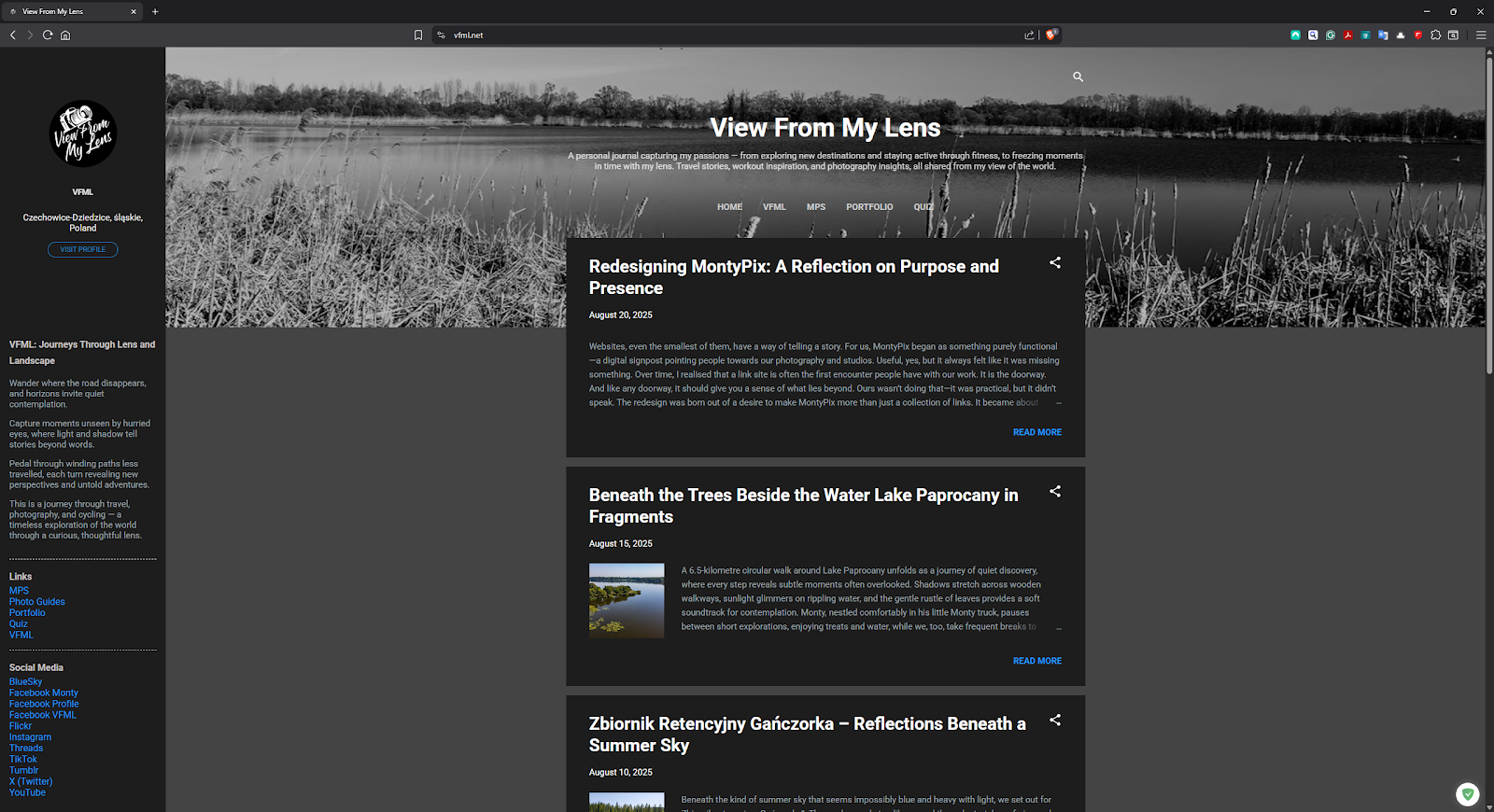
Task: Open the HOME navigation item
Action: click(x=729, y=207)
